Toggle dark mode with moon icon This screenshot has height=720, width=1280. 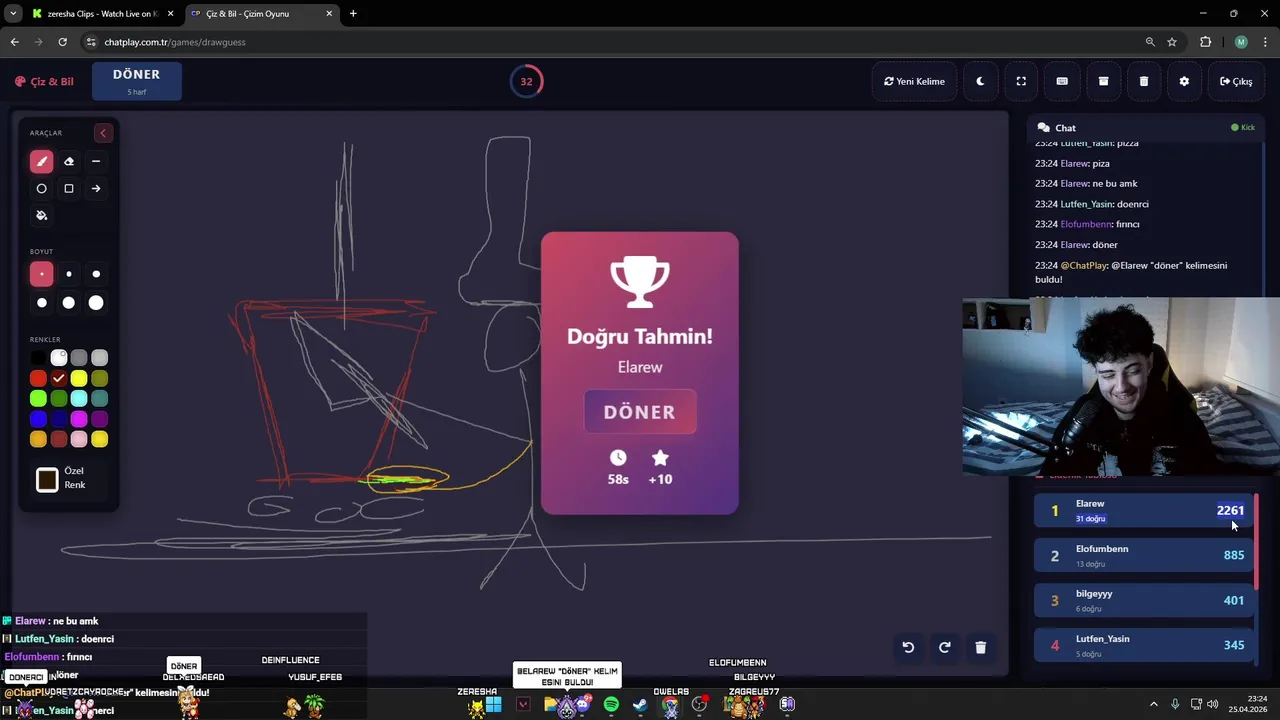[980, 81]
